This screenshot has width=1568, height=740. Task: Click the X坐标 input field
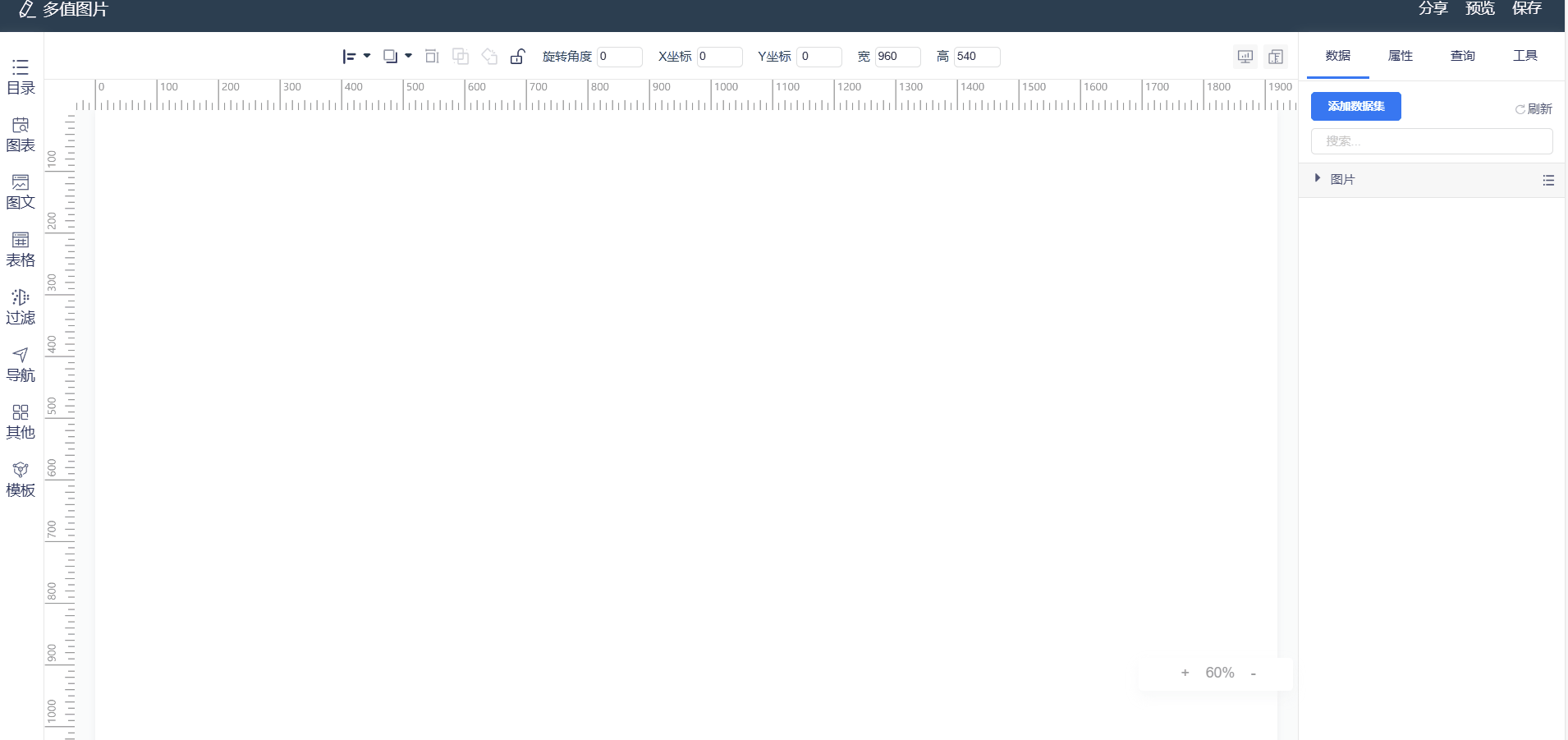[719, 57]
